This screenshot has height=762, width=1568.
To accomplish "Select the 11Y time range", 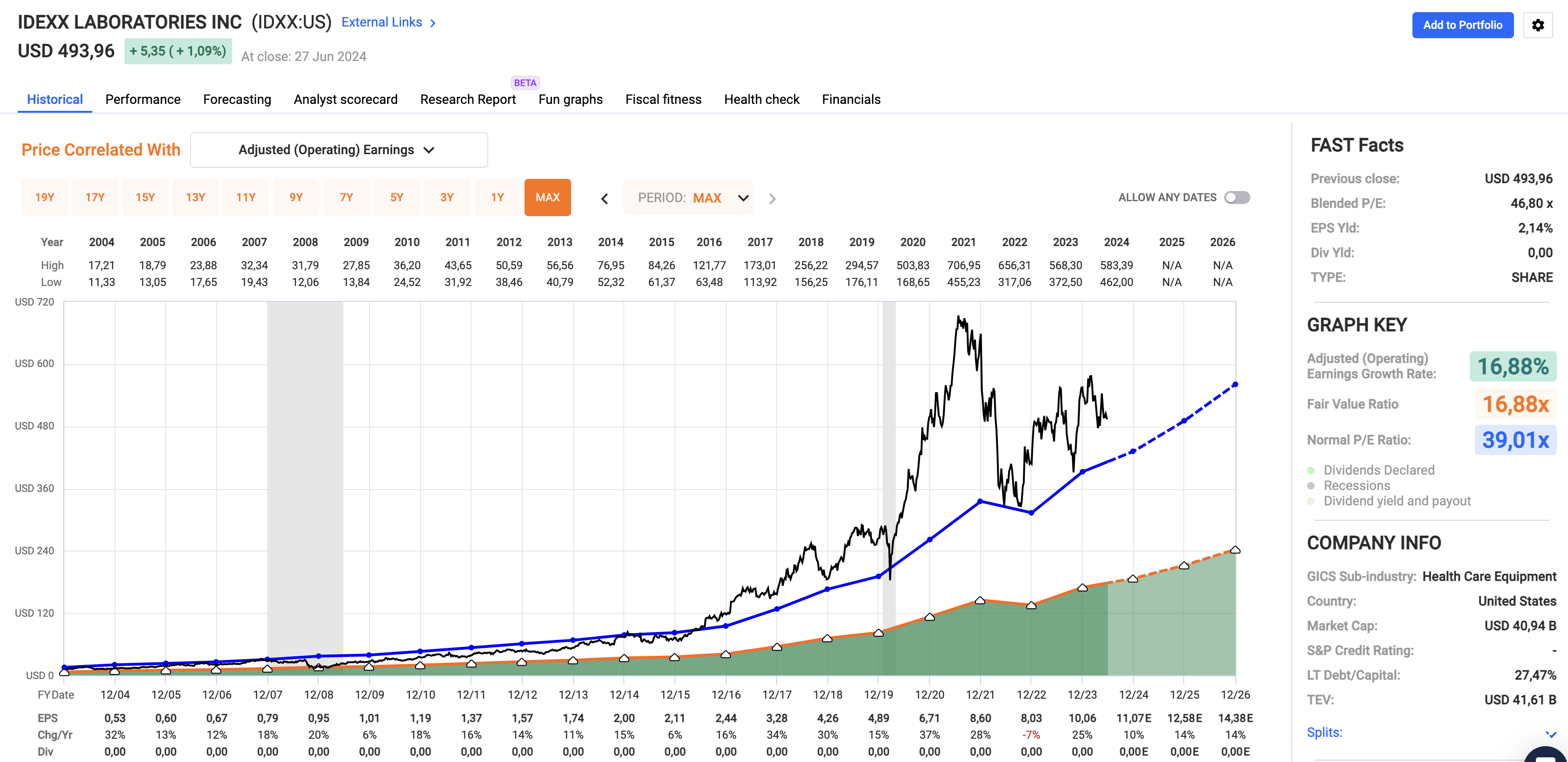I will click(246, 197).
